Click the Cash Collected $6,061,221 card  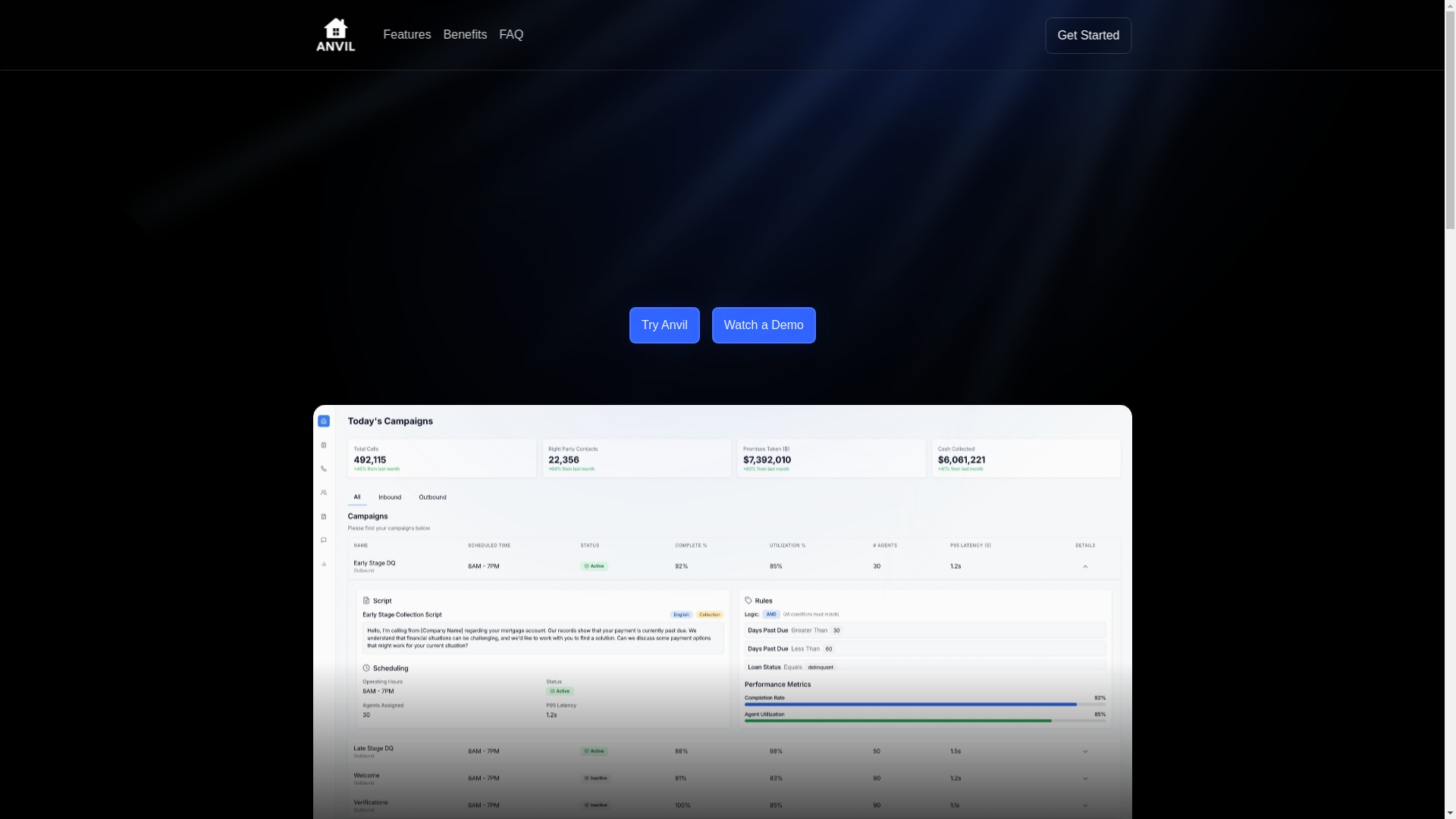point(1026,458)
